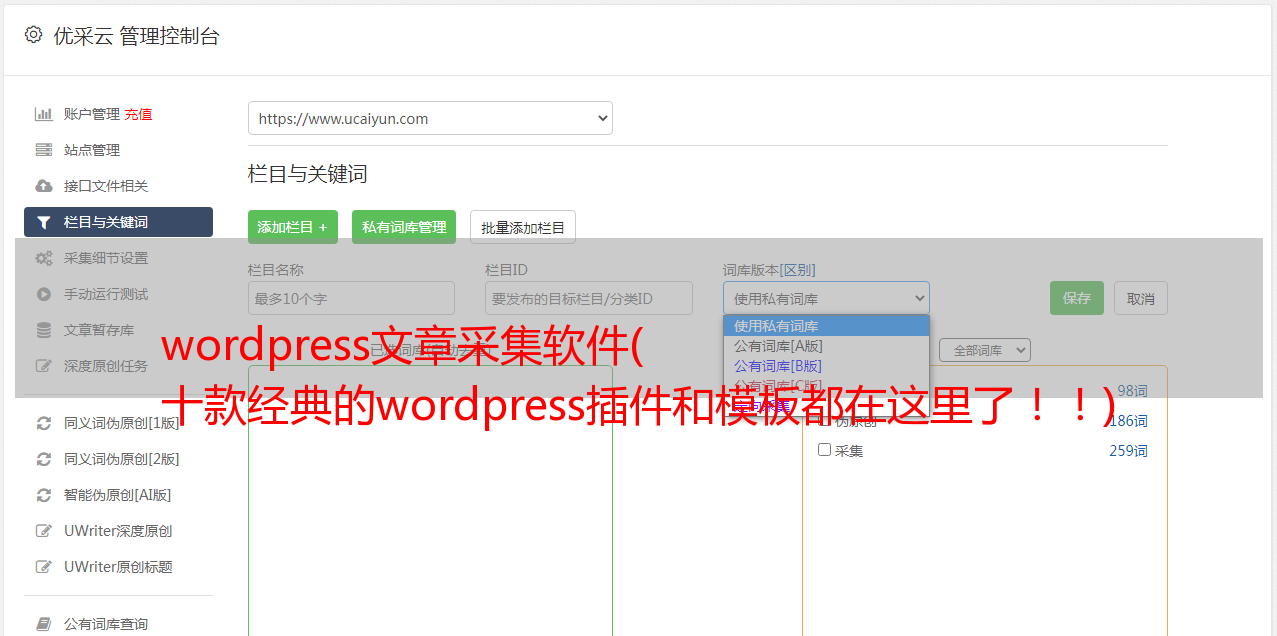Click the refresh icon for 智能伪原创[AI版]
The height and width of the screenshot is (636, 1277).
[x=44, y=495]
